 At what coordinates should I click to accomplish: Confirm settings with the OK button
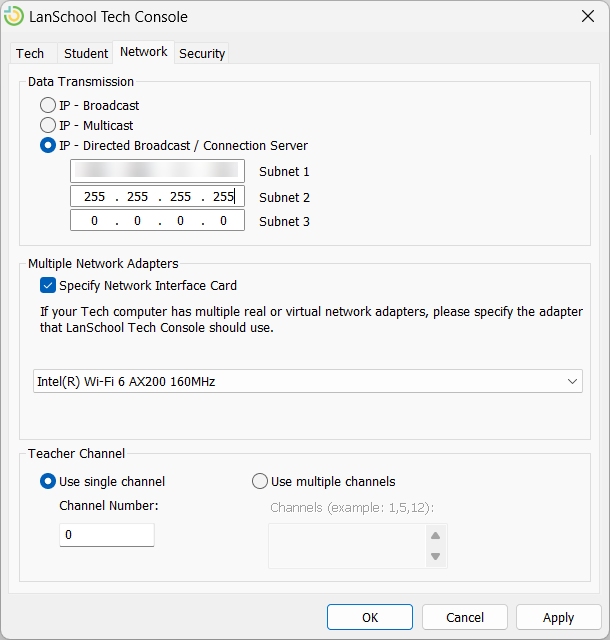coord(370,617)
